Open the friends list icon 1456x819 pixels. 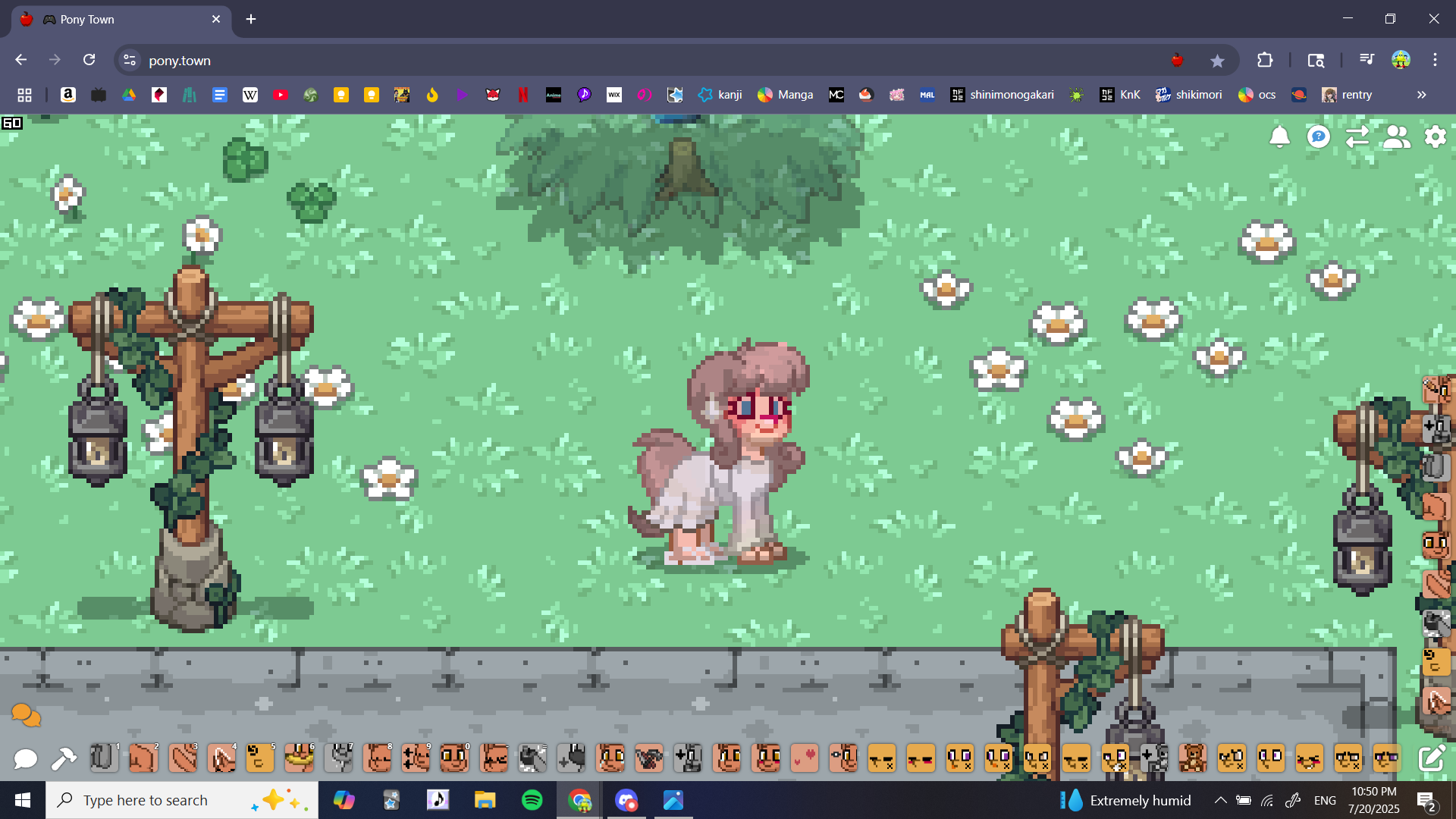1396,137
